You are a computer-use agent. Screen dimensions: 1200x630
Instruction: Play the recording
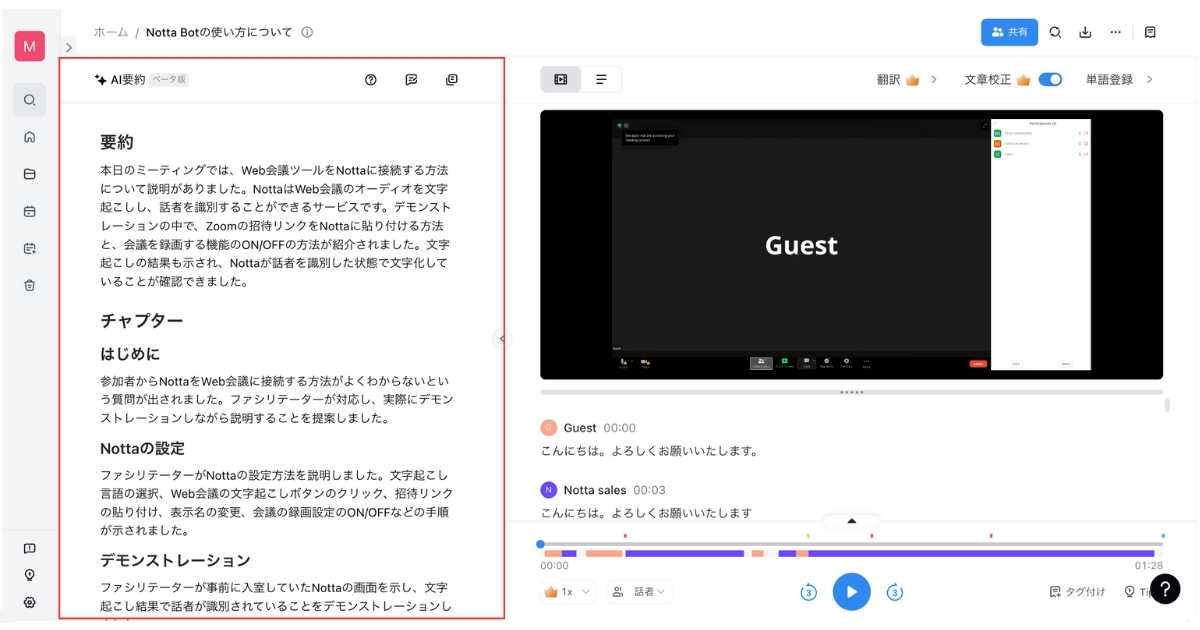tap(852, 592)
